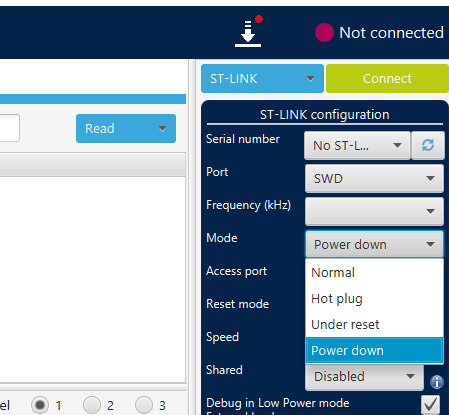
Task: Choose Power down in the Mode list
Action: 374,350
